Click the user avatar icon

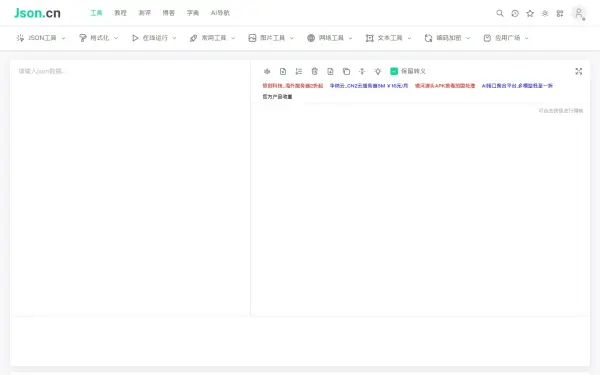(x=579, y=13)
